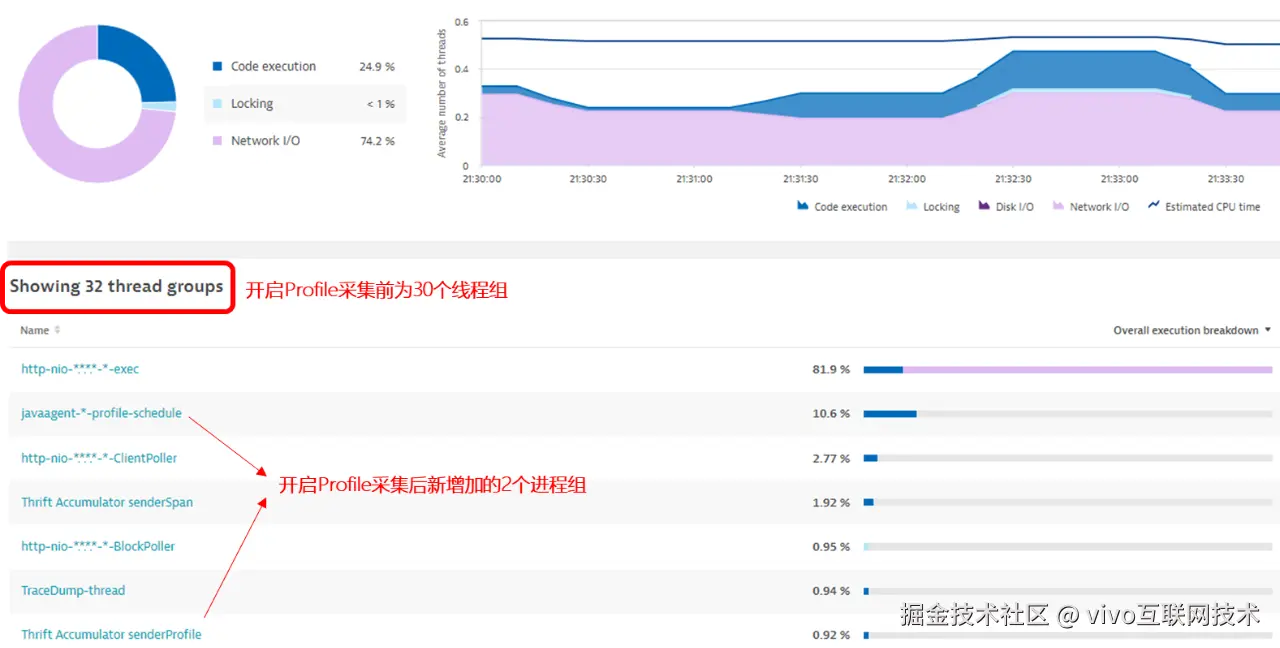Screen dimensions: 1280x648
Task: Click the 21:32:30 time axis label
Action: pos(1013,179)
